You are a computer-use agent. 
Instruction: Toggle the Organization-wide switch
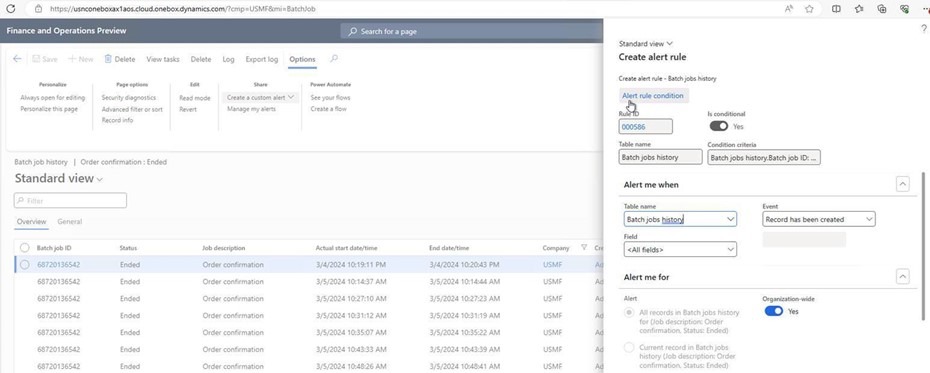773,311
